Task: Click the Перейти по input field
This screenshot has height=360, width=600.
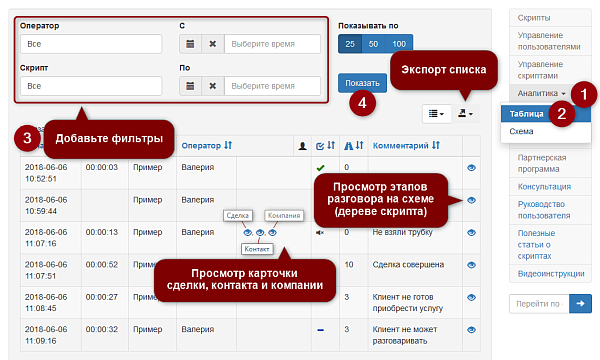Action: [539, 304]
